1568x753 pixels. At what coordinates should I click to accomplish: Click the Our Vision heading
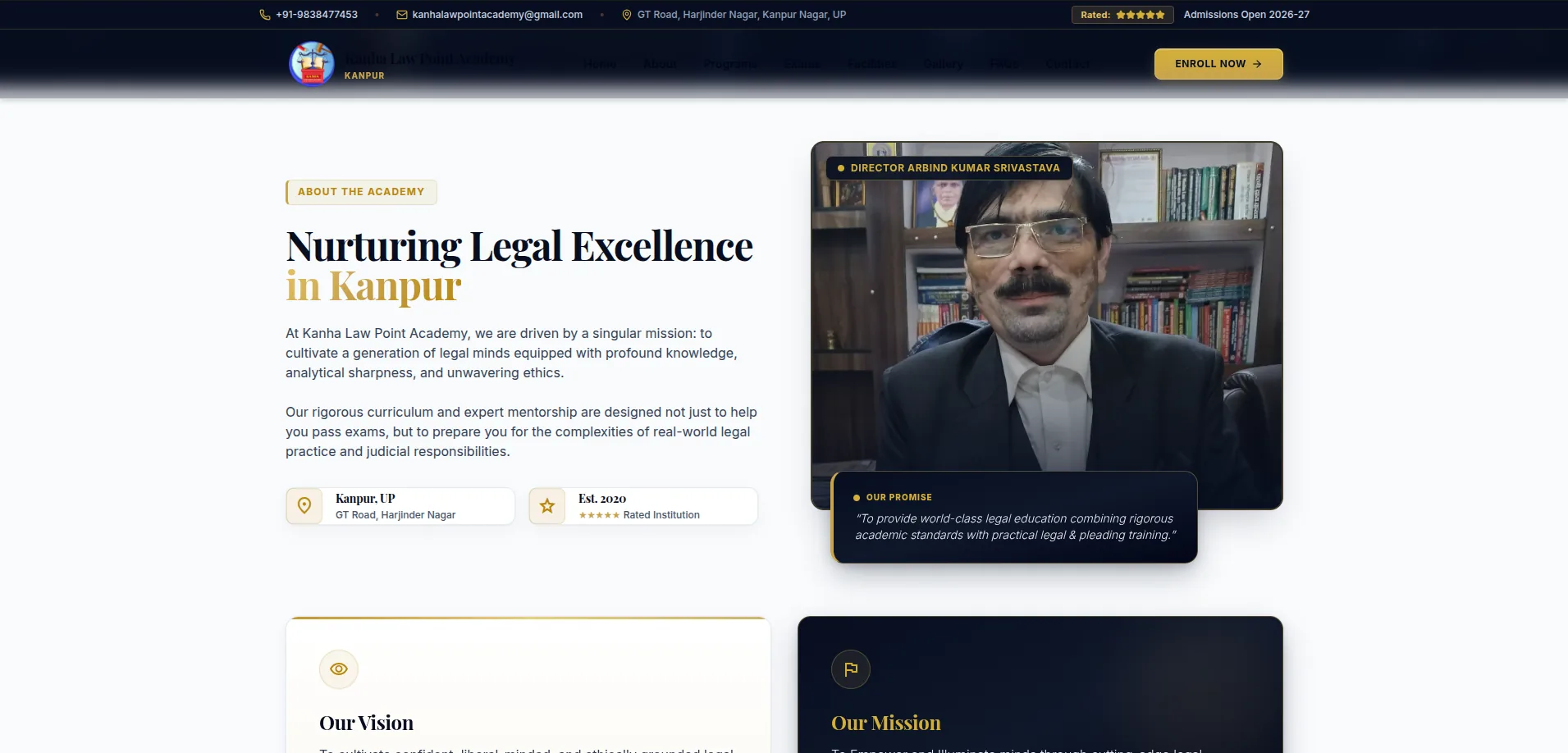[x=366, y=723]
